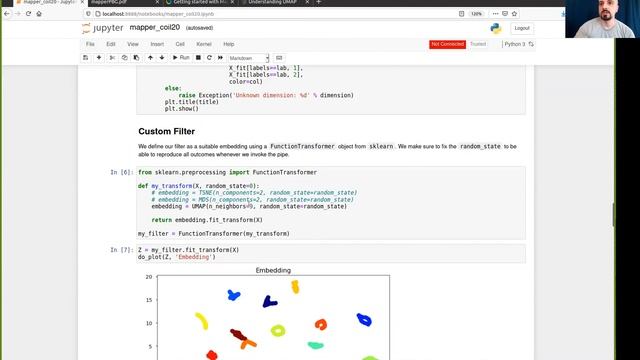Click the Python logo icon near Logout
Viewport: 640px width, 360px height.
(x=496, y=28)
